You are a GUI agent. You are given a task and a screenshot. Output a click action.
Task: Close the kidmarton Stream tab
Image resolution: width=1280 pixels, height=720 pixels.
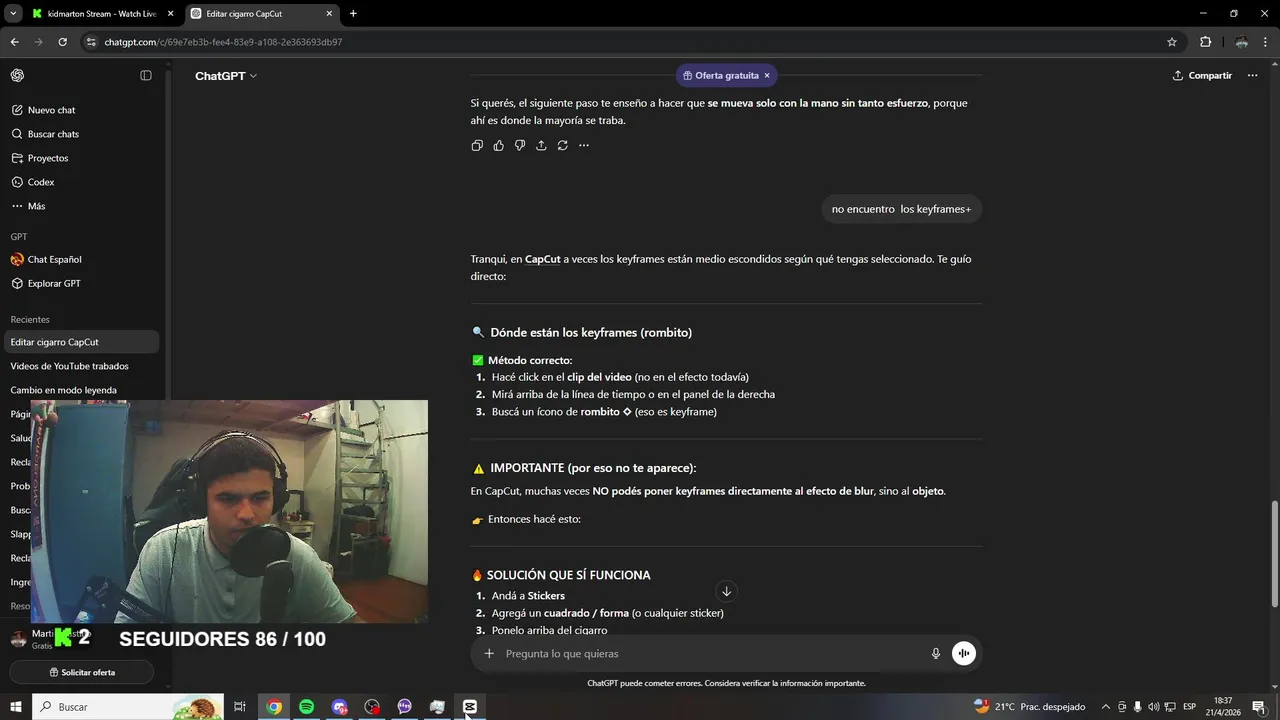click(x=170, y=14)
